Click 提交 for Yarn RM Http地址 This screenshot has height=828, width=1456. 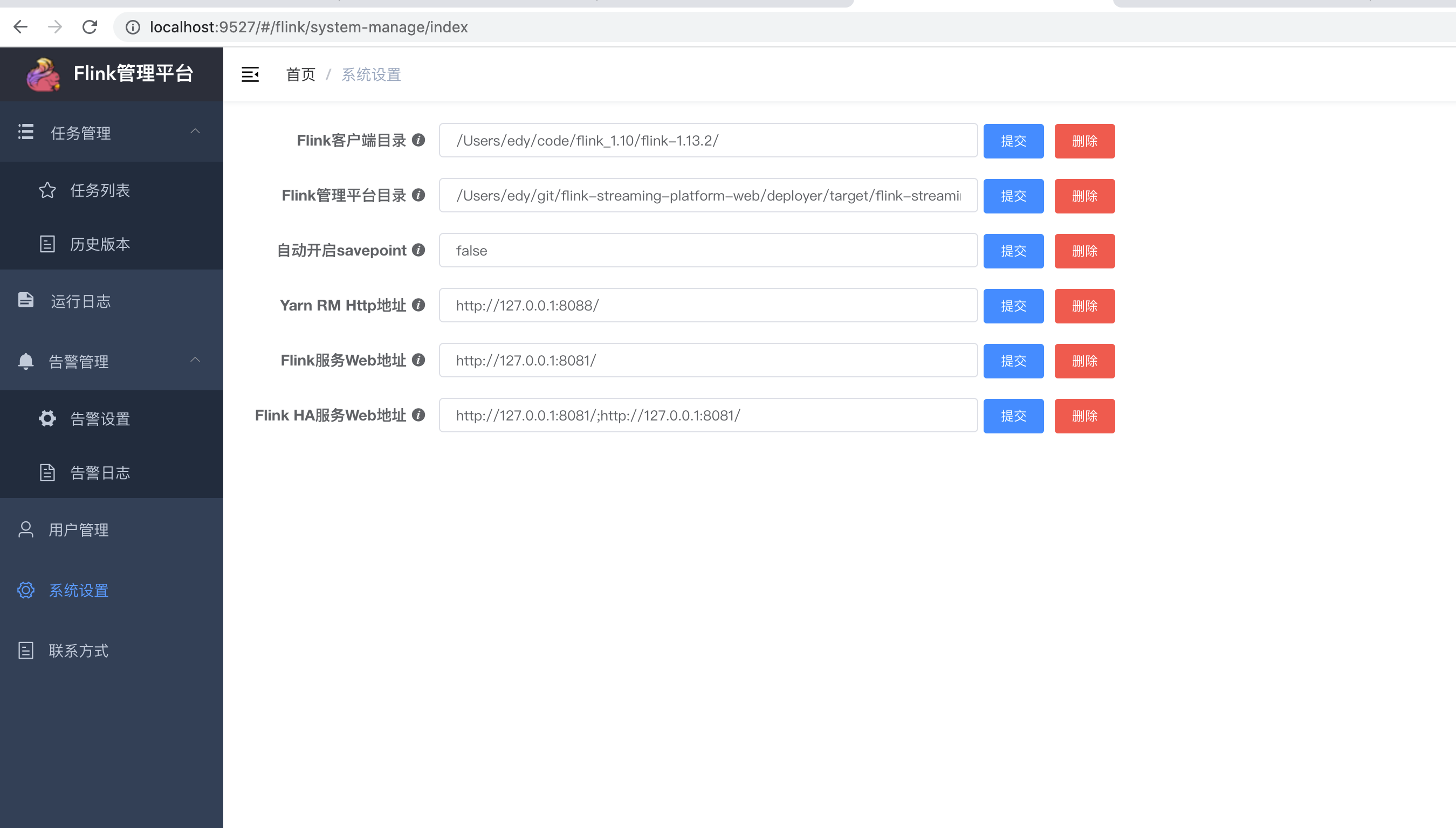pos(1013,306)
